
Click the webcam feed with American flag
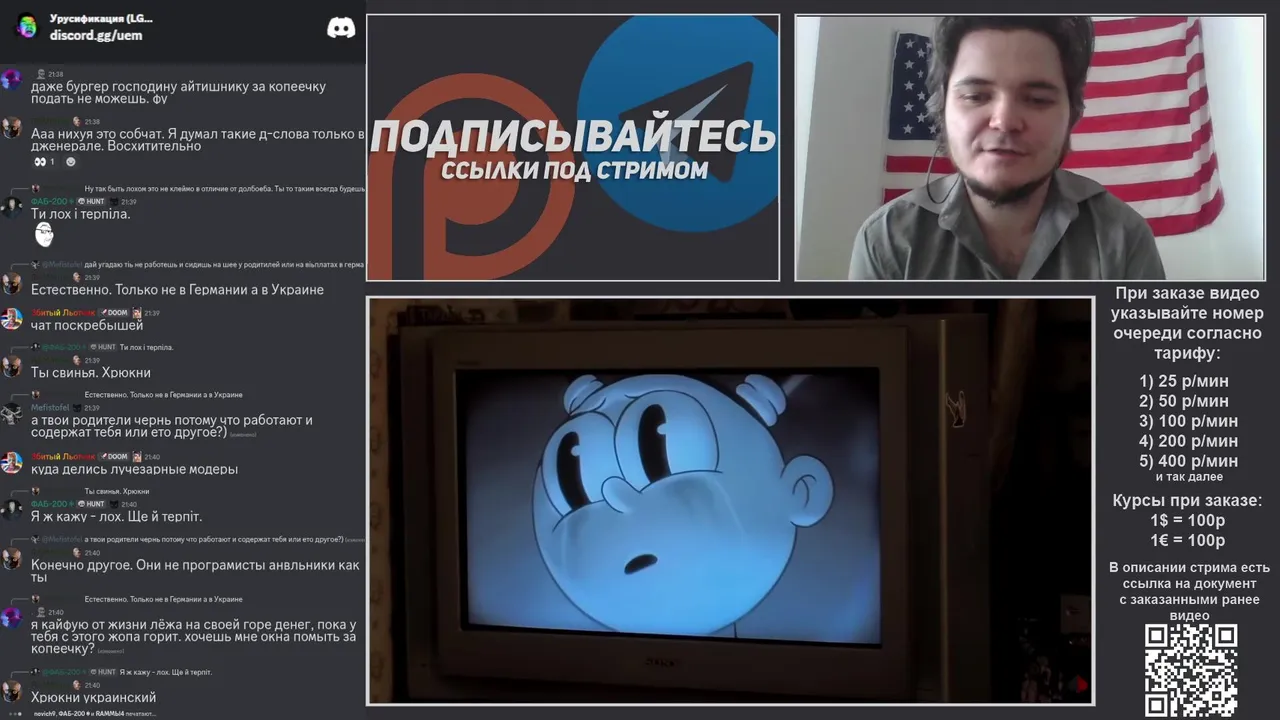point(1030,147)
